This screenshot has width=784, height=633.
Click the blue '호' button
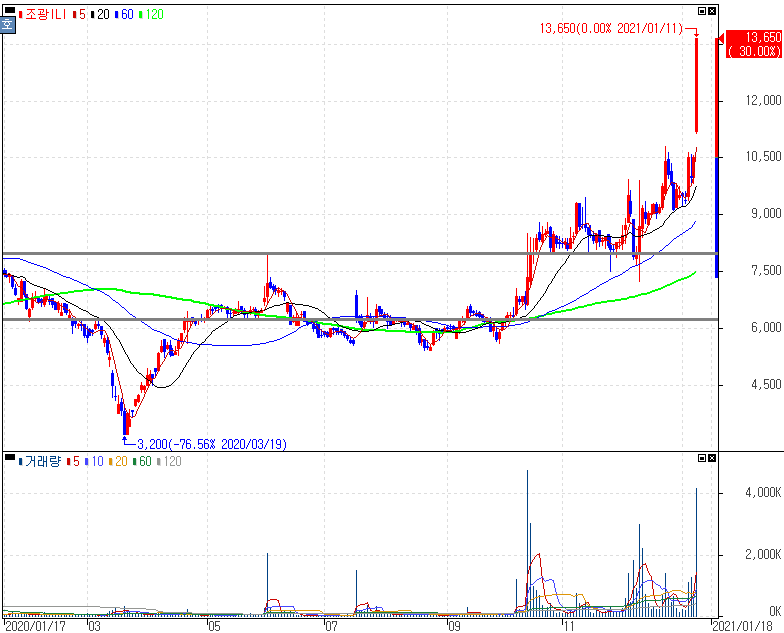click(x=8, y=24)
